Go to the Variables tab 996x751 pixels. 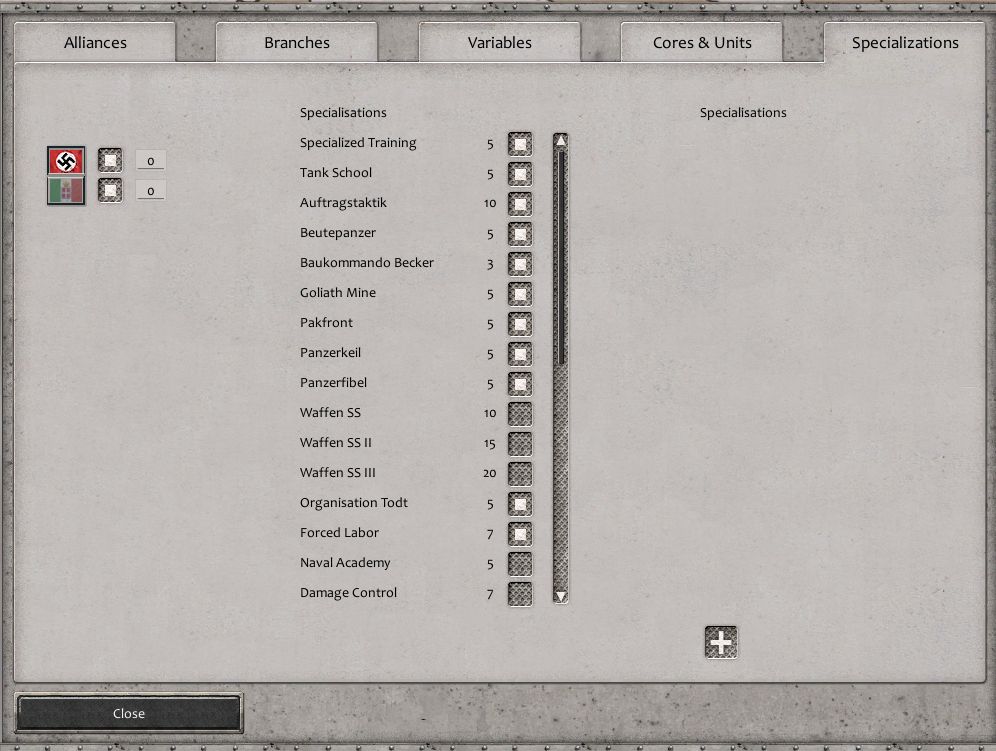499,43
